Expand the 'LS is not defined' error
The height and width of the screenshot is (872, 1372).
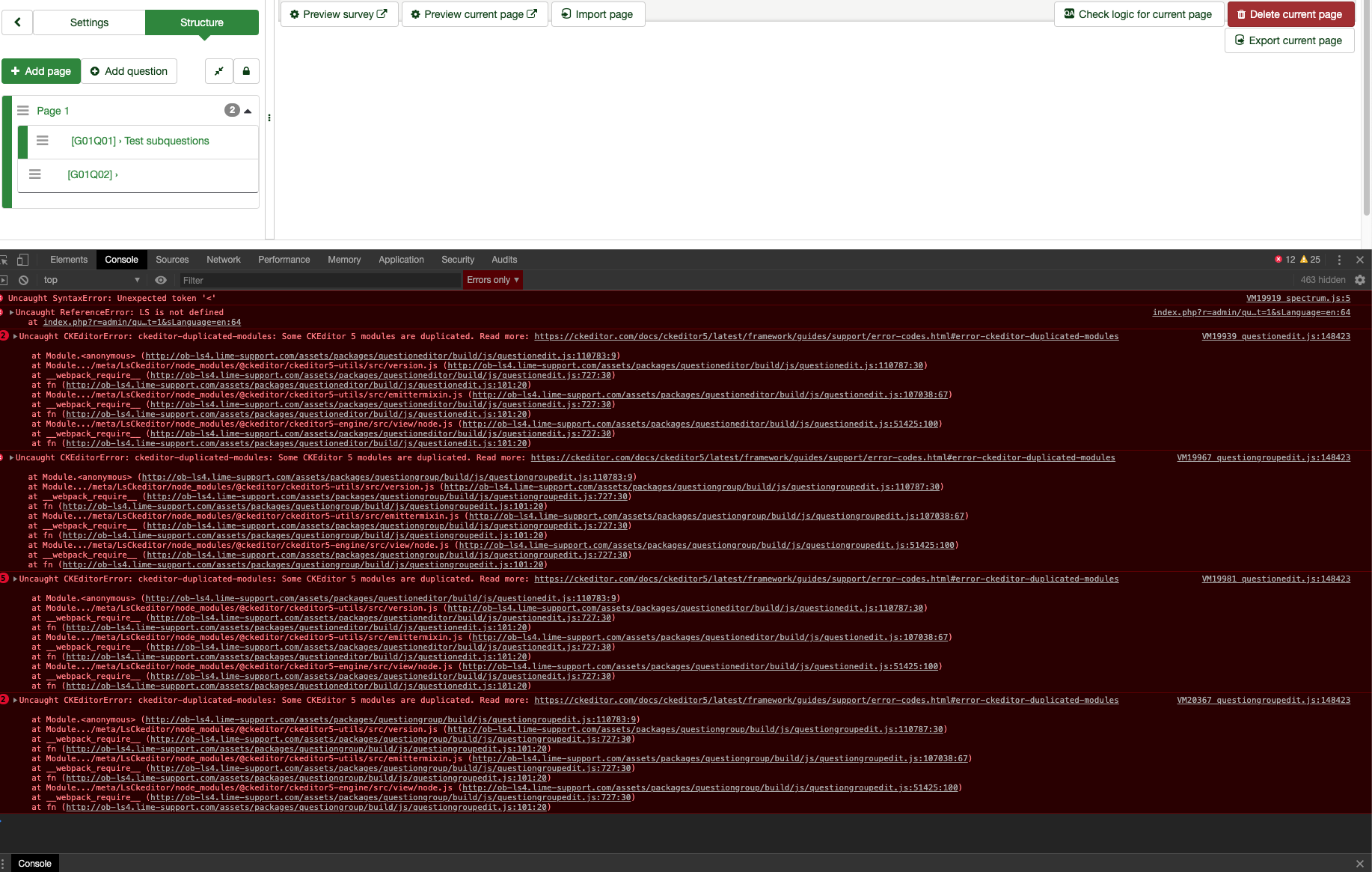click(11, 313)
